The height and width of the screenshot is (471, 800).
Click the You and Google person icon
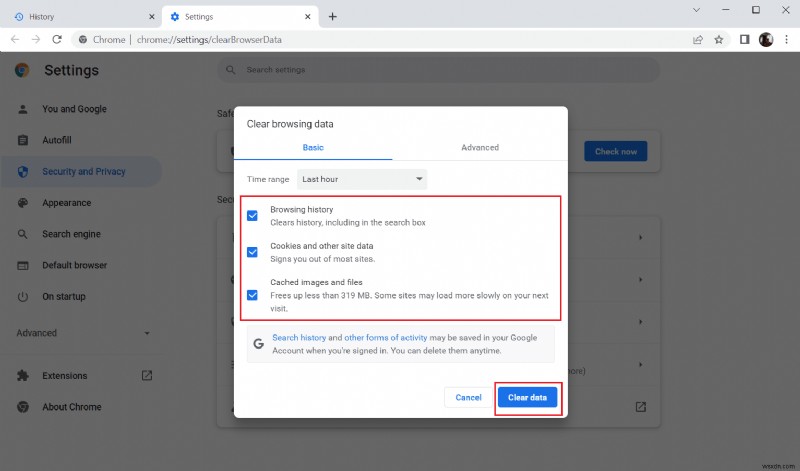pos(22,109)
